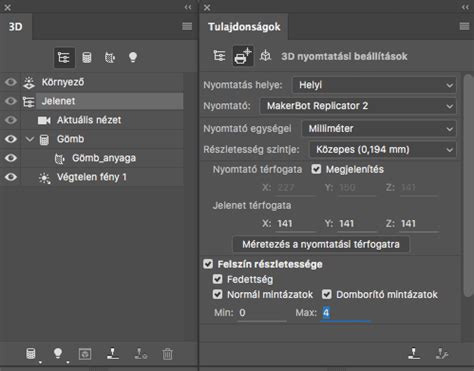Click Méretezés a nyomtatási térfogatra button
The width and height of the screenshot is (474, 371).
click(321, 244)
